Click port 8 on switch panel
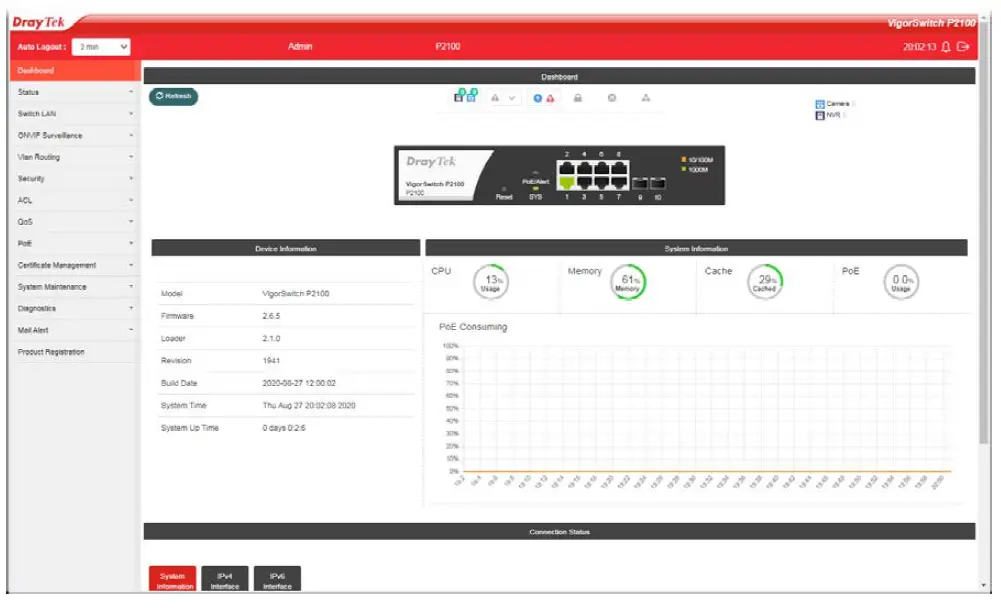This screenshot has height=608, width=1001. [x=619, y=169]
